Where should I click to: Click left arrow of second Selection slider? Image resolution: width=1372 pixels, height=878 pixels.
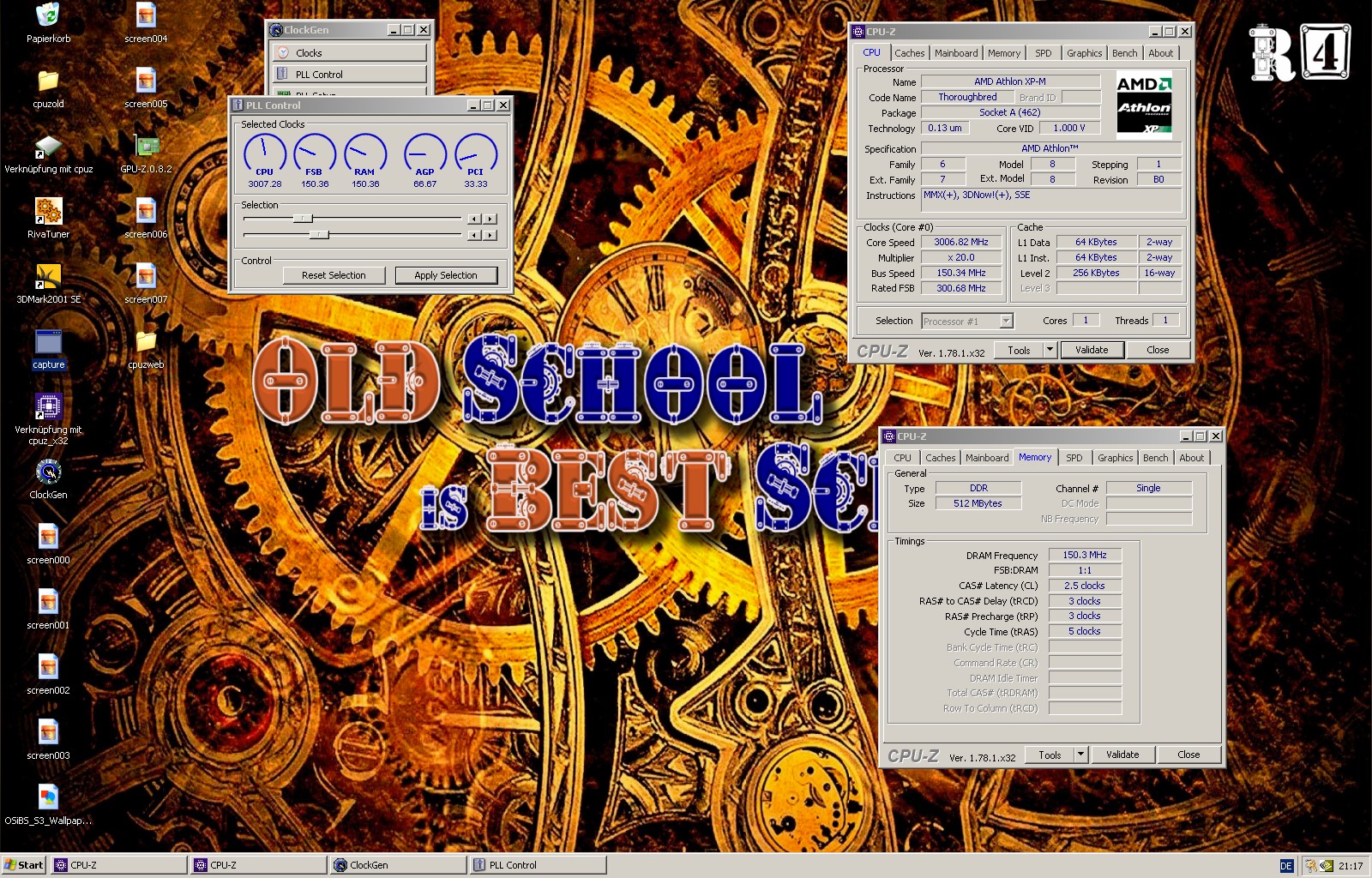click(x=474, y=235)
